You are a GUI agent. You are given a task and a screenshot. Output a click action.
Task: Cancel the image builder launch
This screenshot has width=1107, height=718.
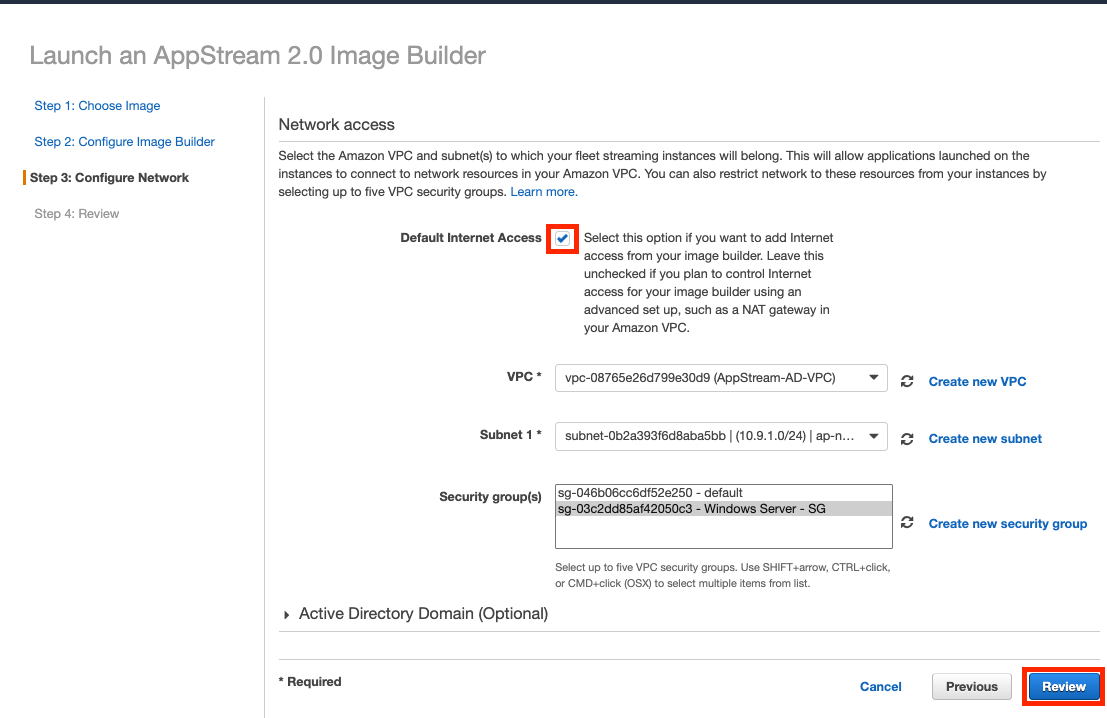[880, 686]
